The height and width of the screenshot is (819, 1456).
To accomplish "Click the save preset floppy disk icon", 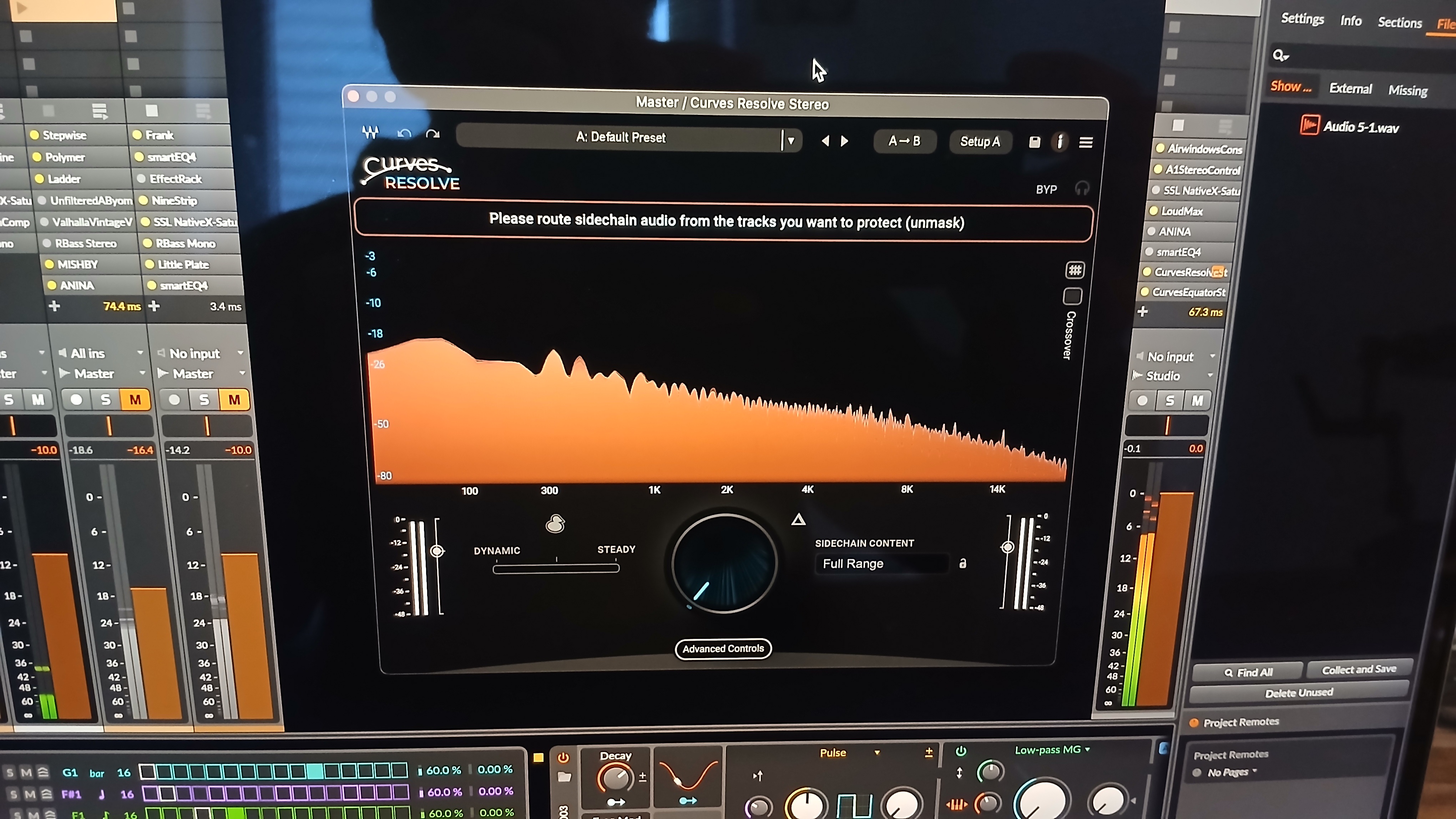I will tap(1034, 142).
